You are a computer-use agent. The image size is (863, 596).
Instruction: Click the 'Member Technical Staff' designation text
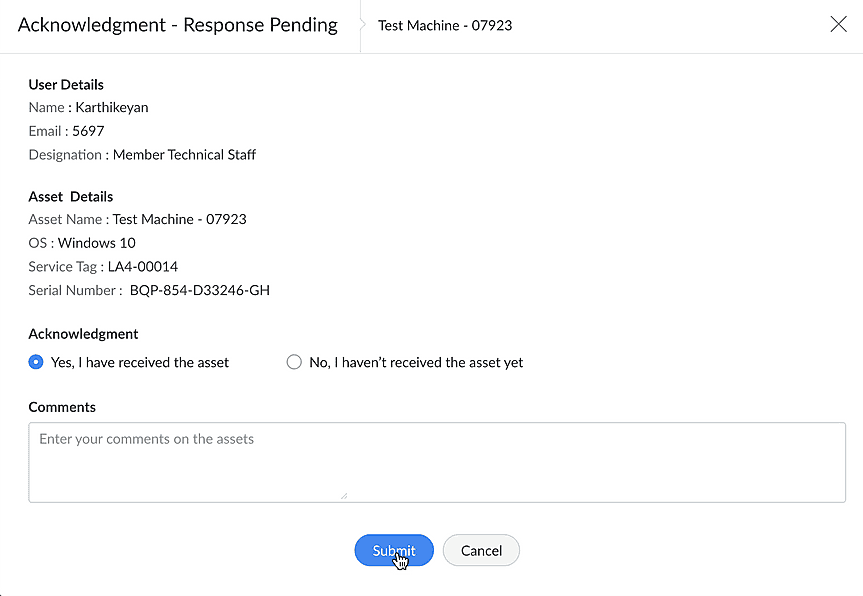184,155
